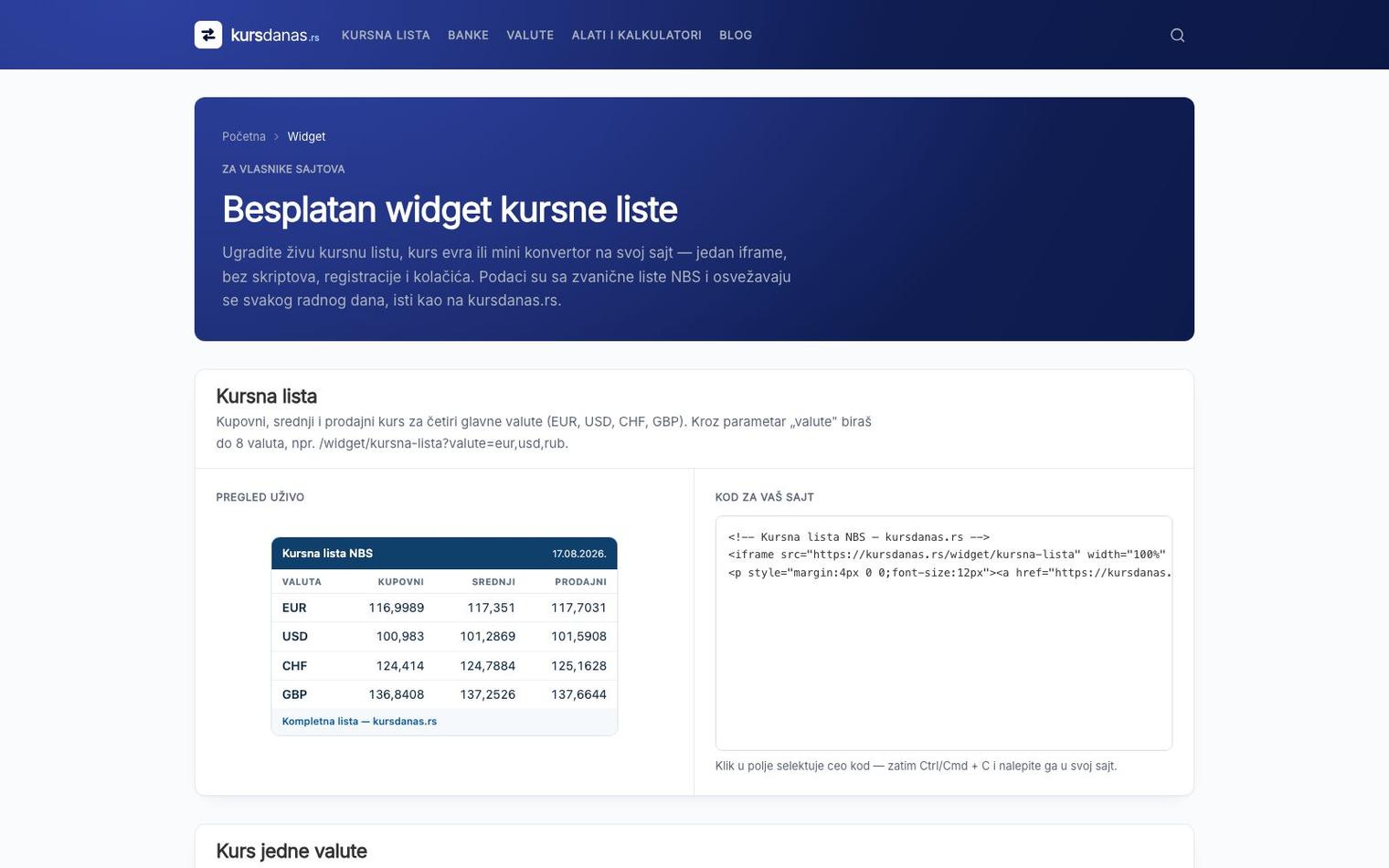Click the kursdanas.rs exchange arrows logo icon
1389x868 pixels.
(x=208, y=35)
